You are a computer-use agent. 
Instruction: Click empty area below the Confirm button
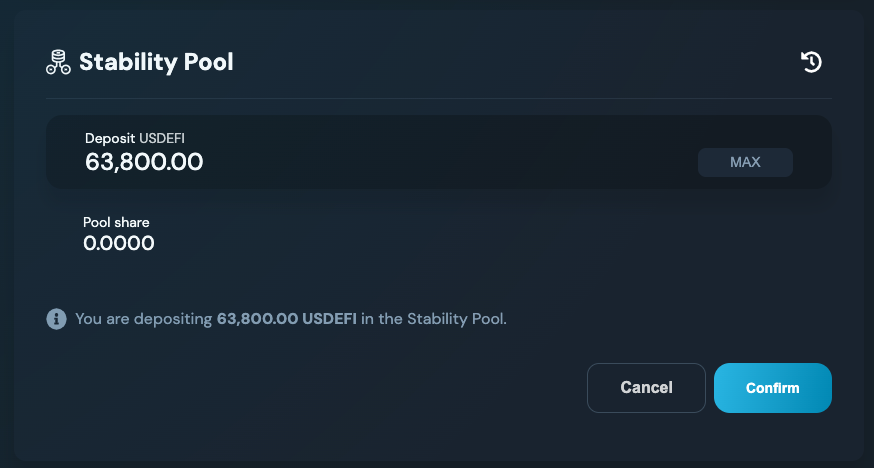[x=772, y=438]
